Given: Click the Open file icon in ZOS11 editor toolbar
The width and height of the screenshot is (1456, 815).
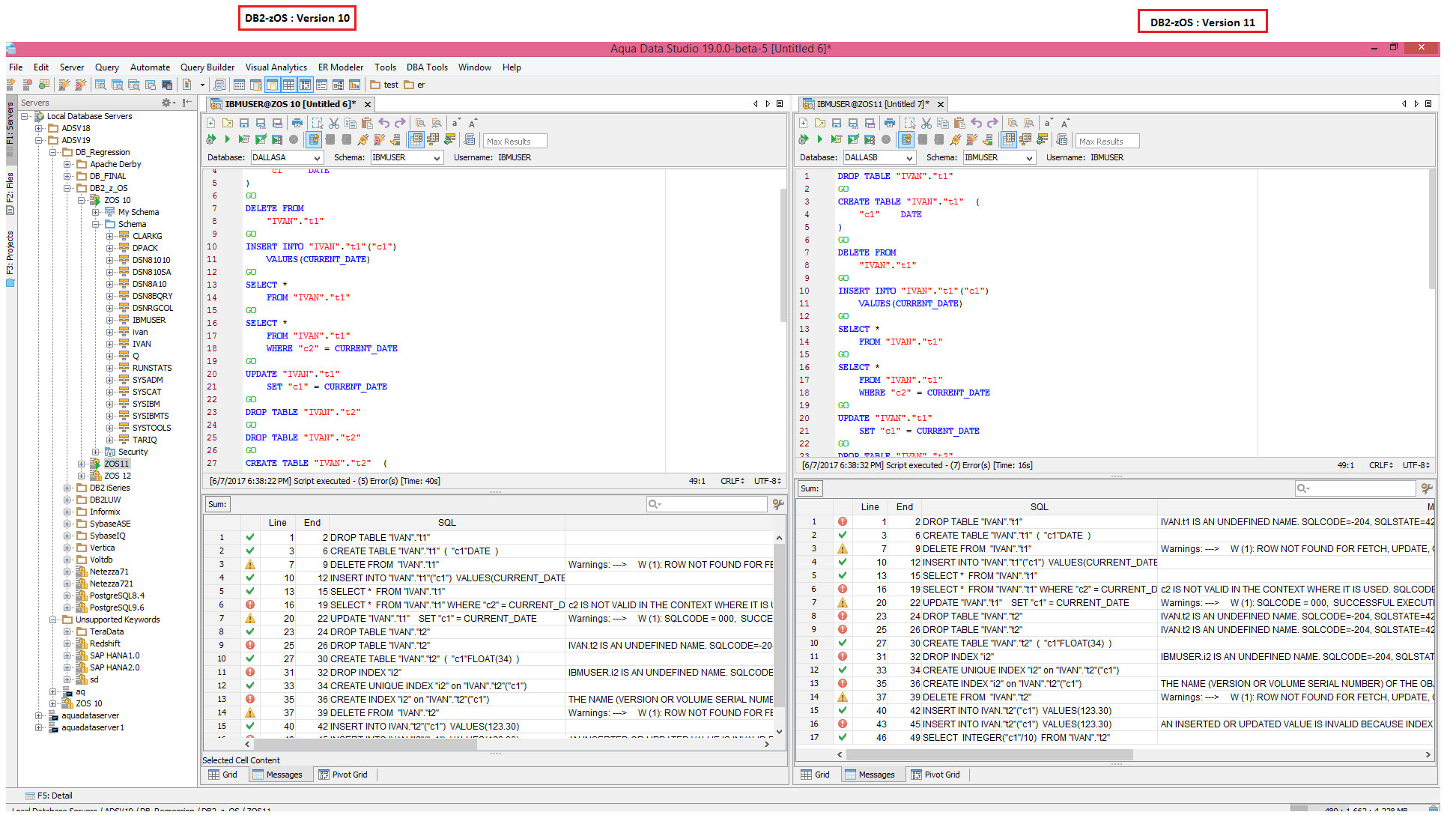Looking at the screenshot, I should 820,123.
